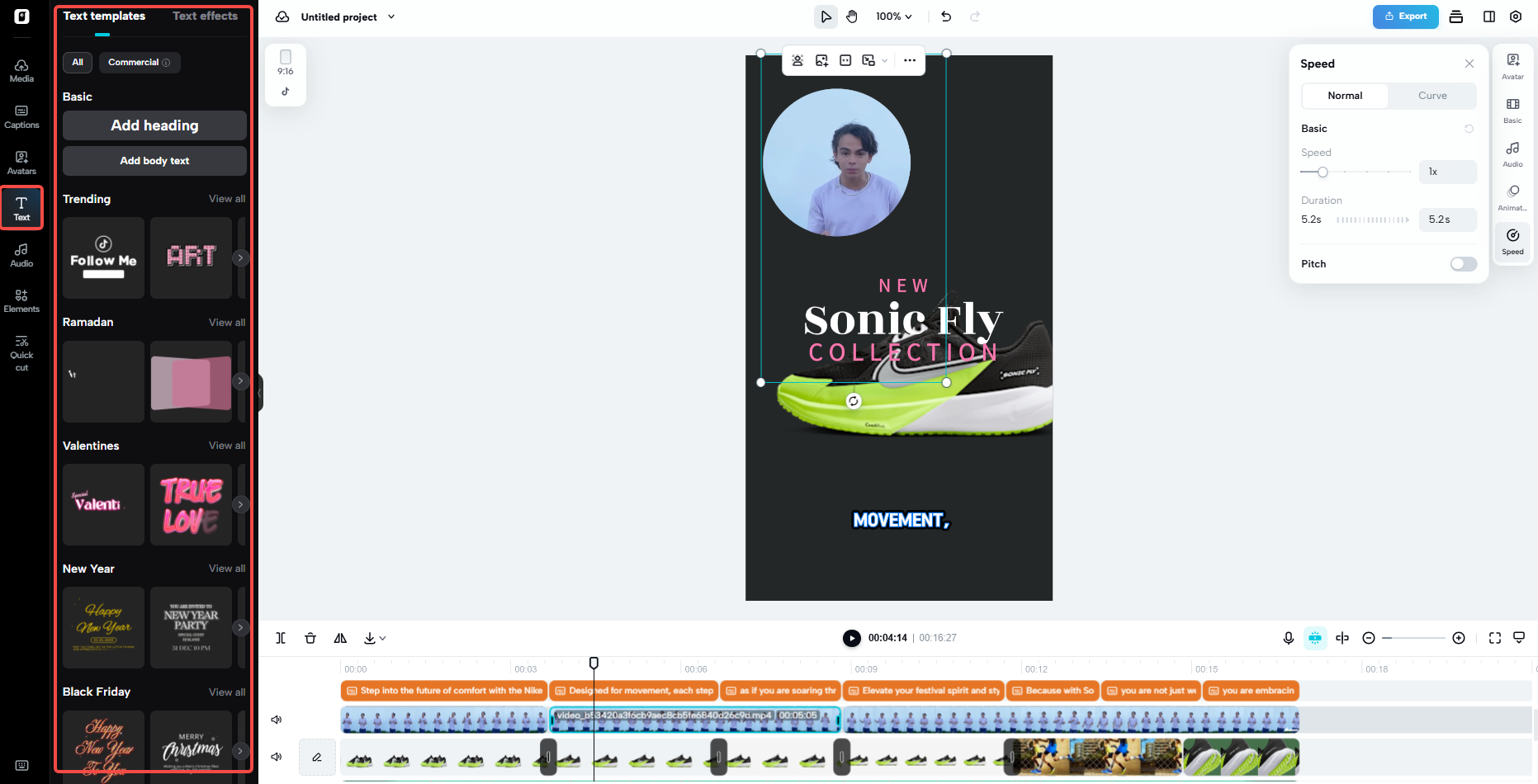Toggle the smart auto-highlight feature
Viewport: 1538px width, 784px height.
coord(1315,638)
